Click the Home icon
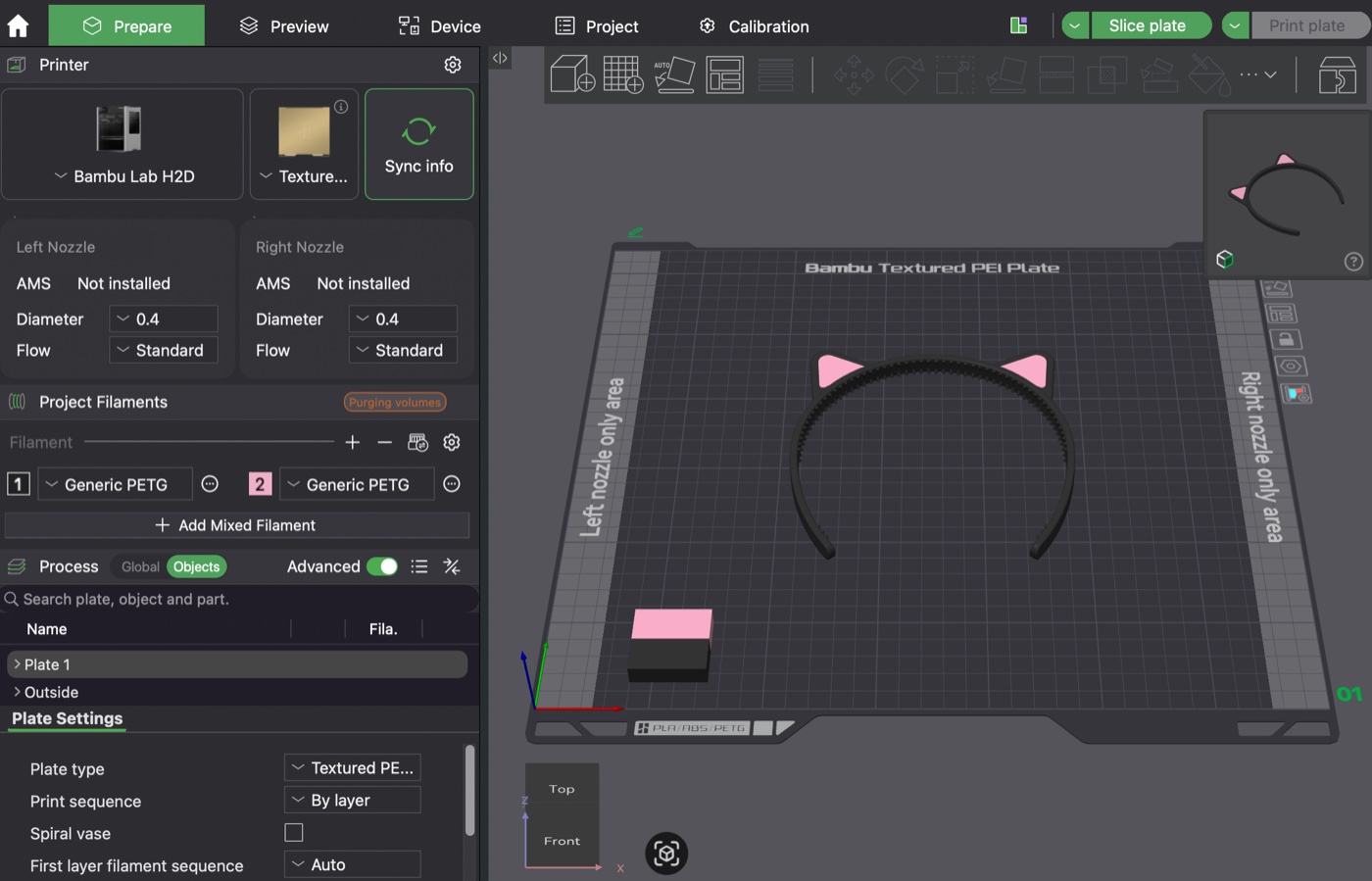1372x881 pixels. [18, 25]
